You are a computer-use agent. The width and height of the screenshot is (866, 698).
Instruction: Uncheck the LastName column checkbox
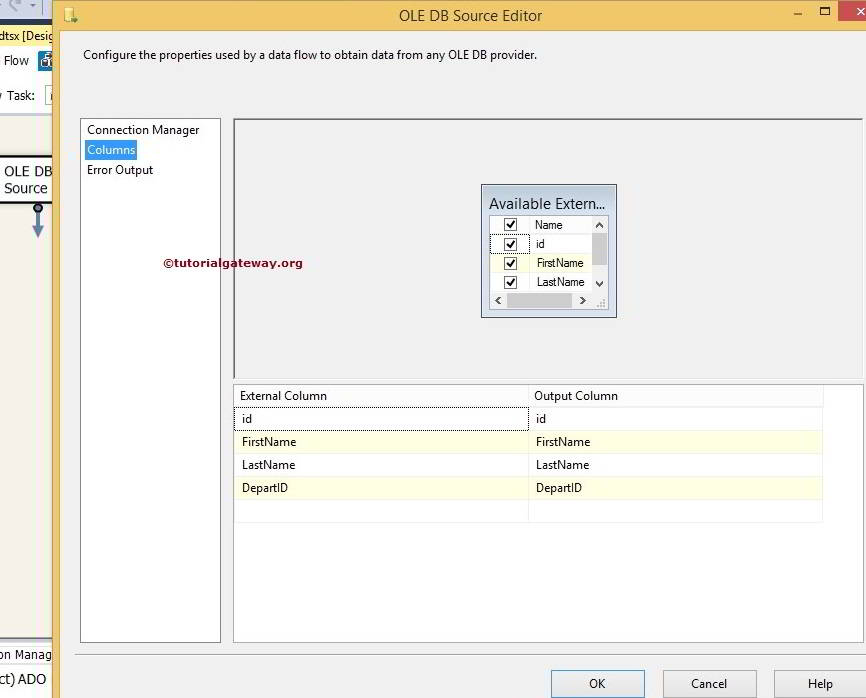(x=510, y=282)
